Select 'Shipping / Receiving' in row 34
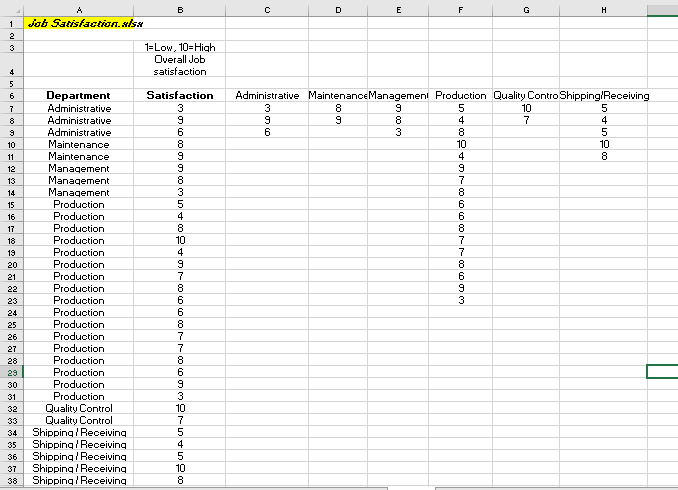This screenshot has height=490, width=678. click(79, 432)
